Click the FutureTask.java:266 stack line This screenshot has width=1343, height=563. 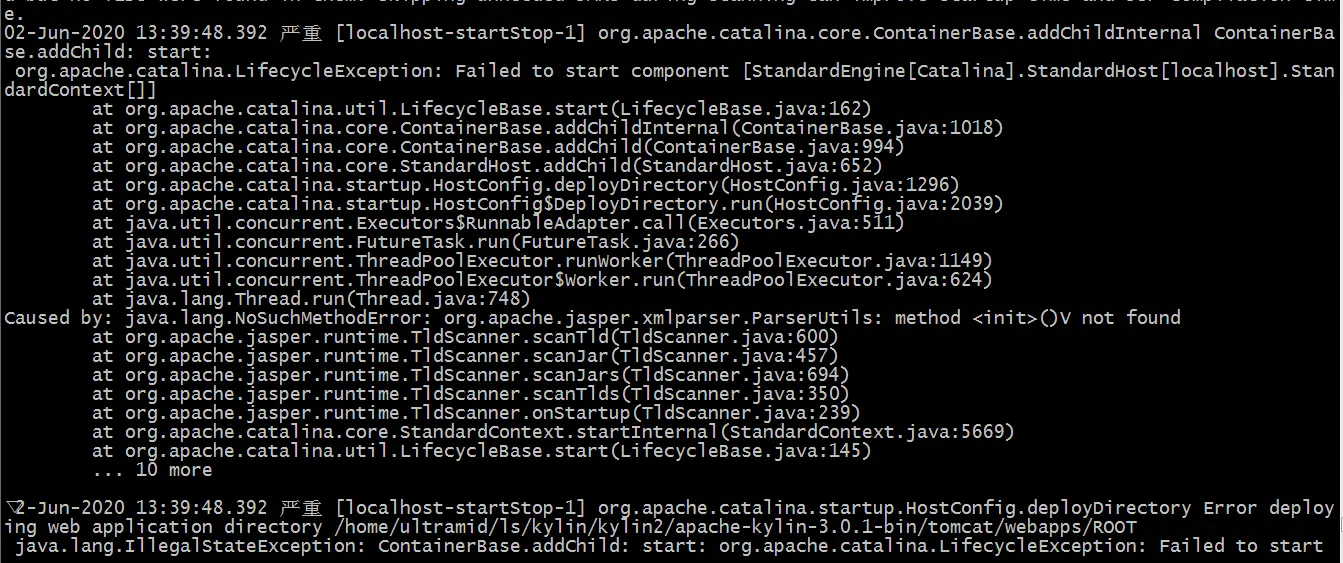[416, 242]
